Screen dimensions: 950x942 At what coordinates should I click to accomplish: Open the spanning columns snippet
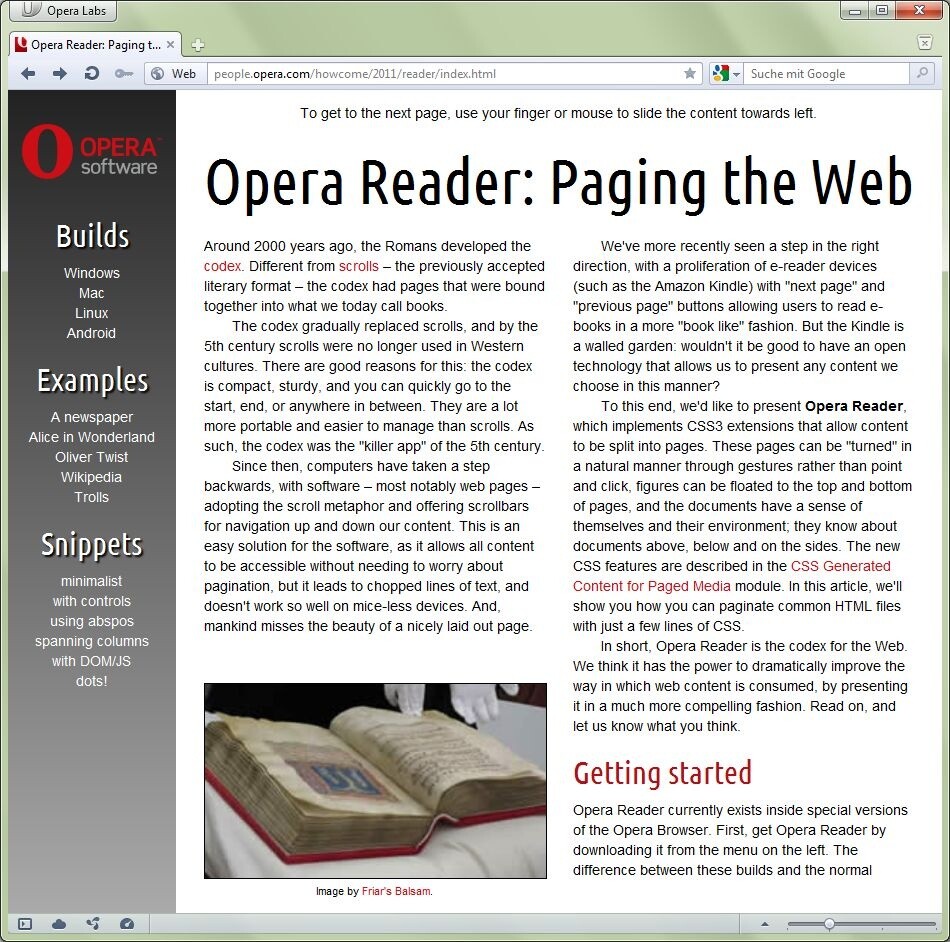(x=91, y=641)
